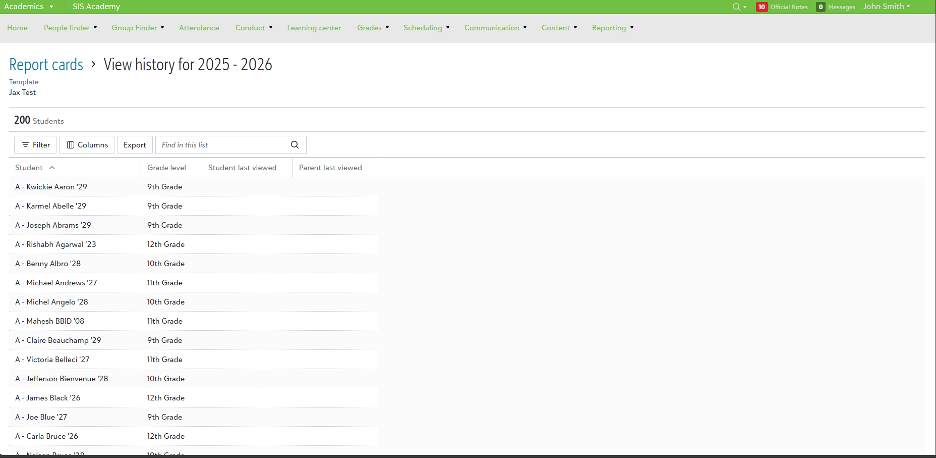936x458 pixels.
Task: Click the 200 Students count label
Action: pyautogui.click(x=39, y=121)
